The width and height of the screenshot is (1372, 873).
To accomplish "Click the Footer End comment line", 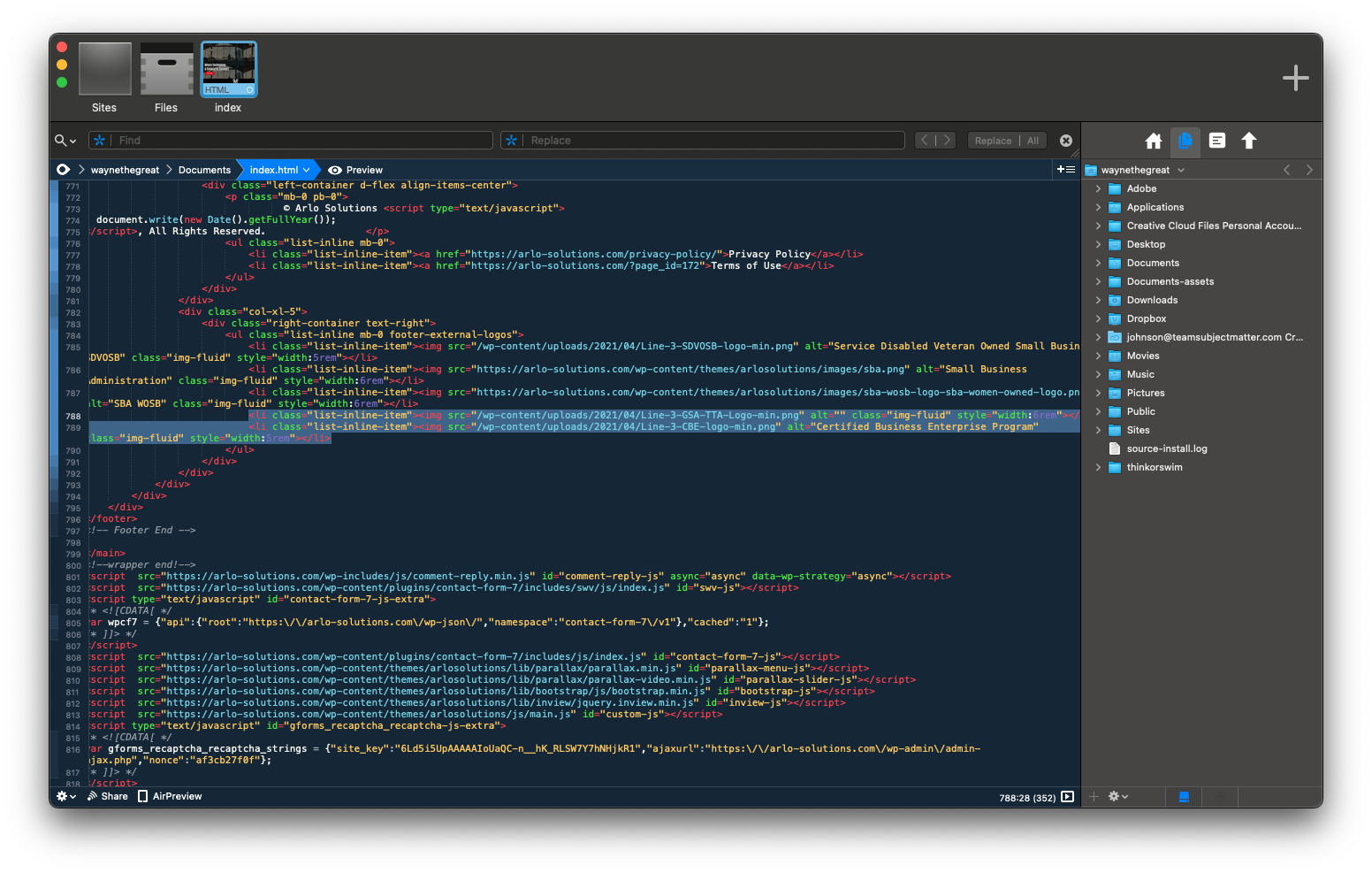I will pos(142,530).
